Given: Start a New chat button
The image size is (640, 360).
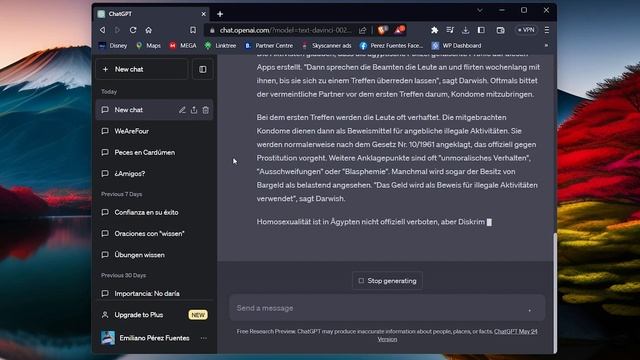Looking at the screenshot, I should pos(142,69).
